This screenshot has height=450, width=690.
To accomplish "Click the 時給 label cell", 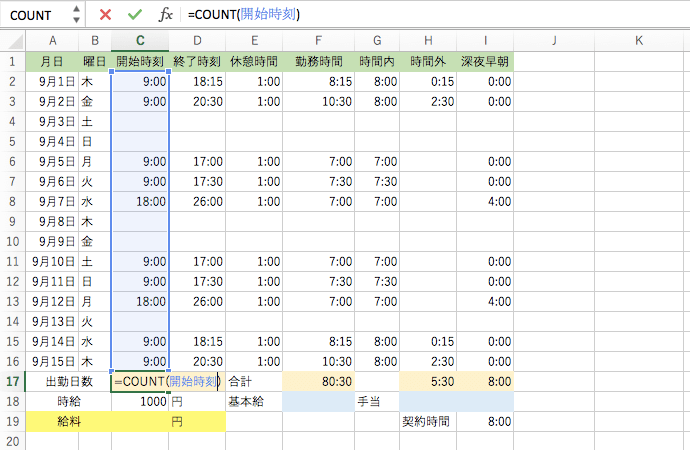I will coord(69,401).
